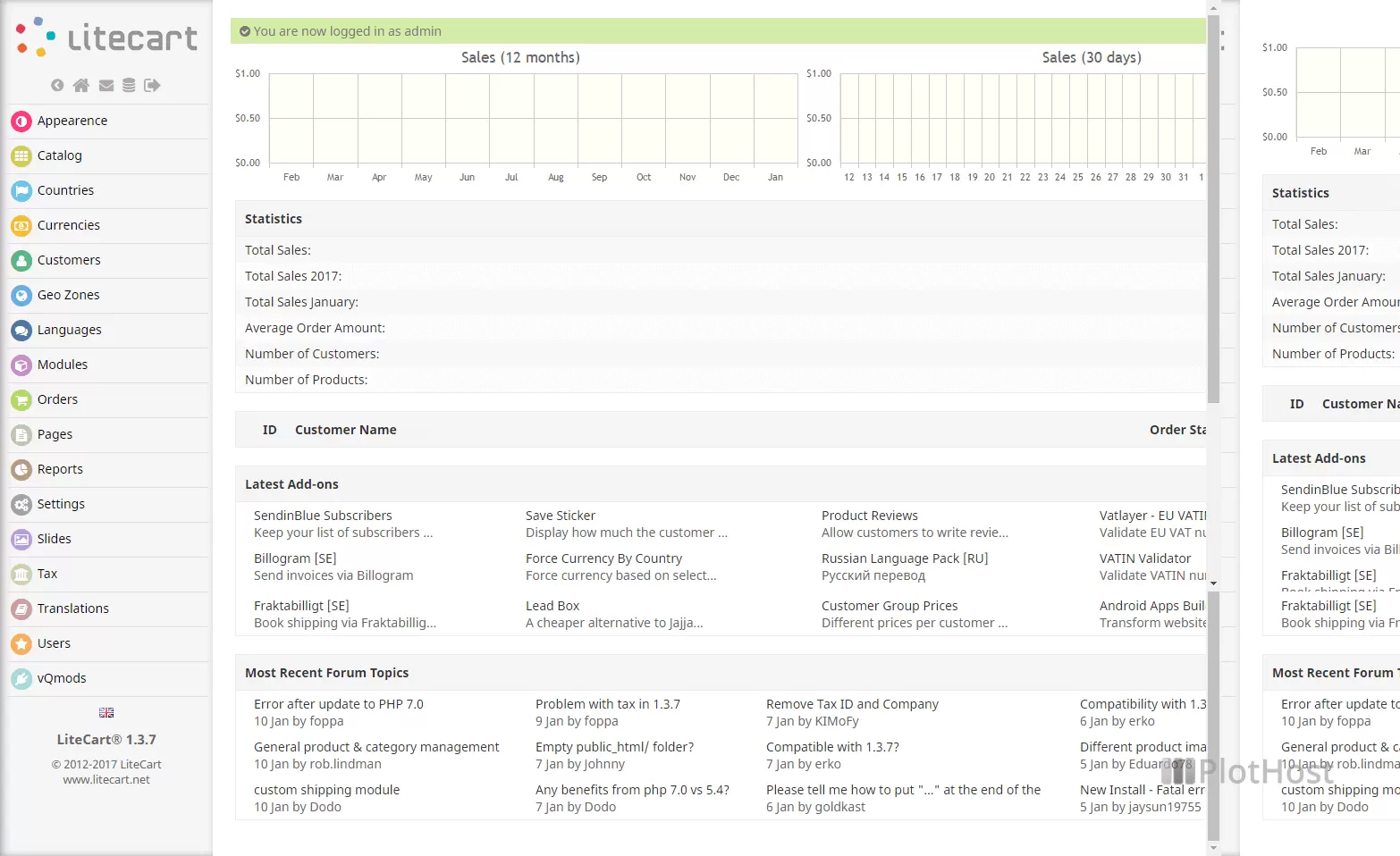Image resolution: width=1400 pixels, height=856 pixels.
Task: Click the back chevron icon under the logo
Action: point(57,85)
